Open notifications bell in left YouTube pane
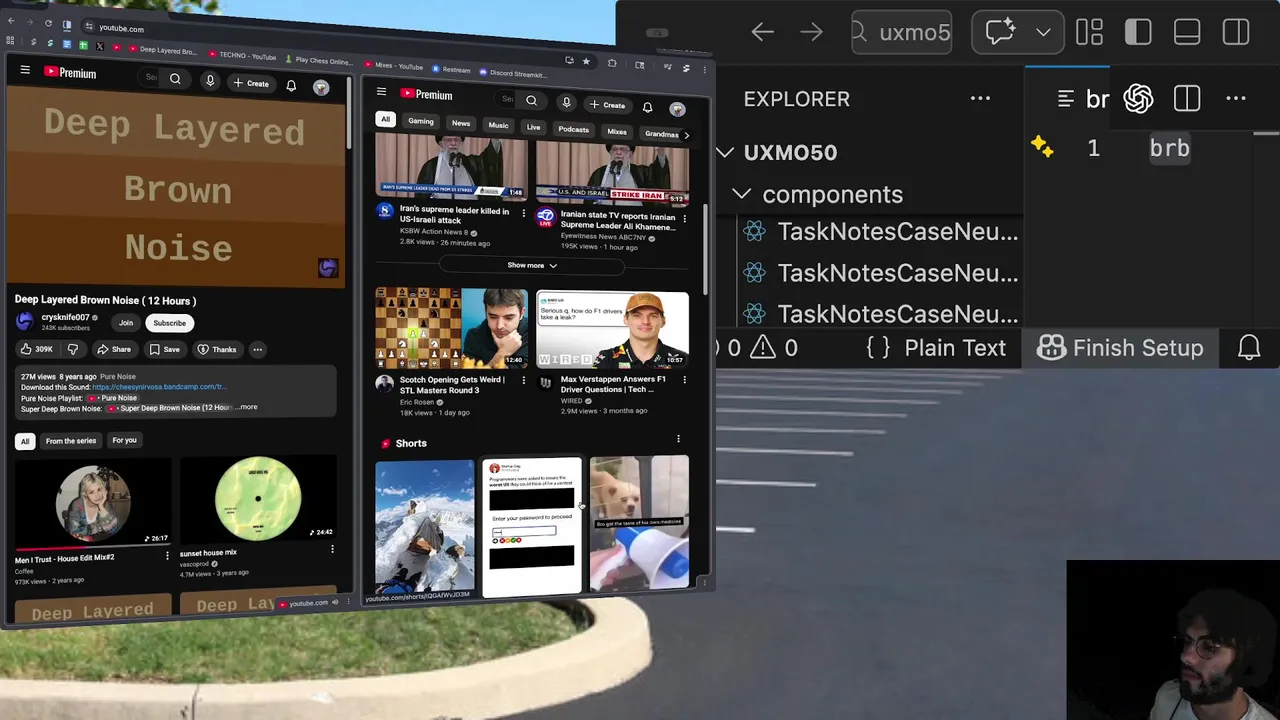The width and height of the screenshot is (1280, 720). tap(291, 85)
